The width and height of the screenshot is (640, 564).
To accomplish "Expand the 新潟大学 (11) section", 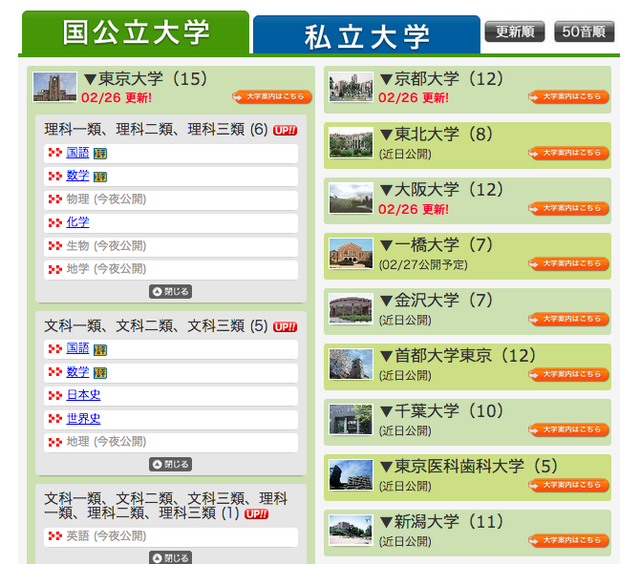I will point(442,522).
